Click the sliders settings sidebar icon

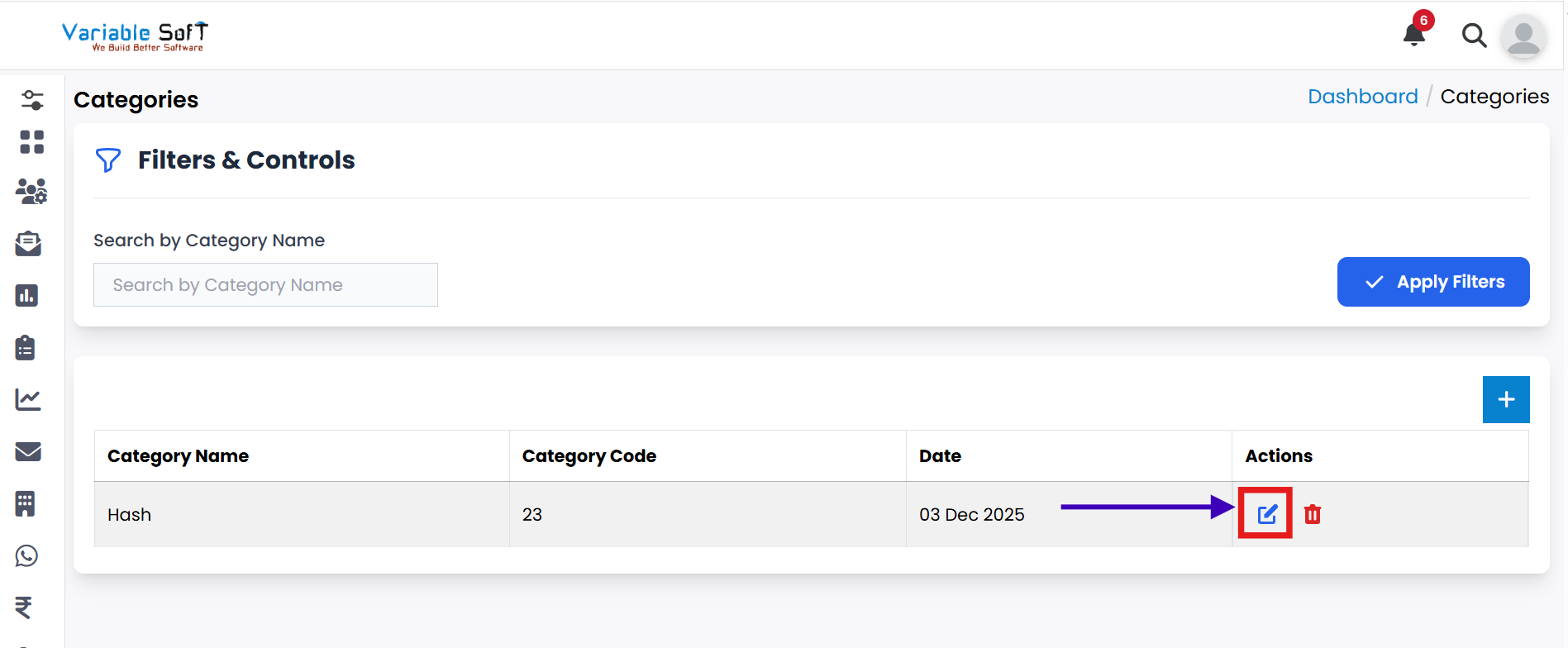tap(31, 100)
